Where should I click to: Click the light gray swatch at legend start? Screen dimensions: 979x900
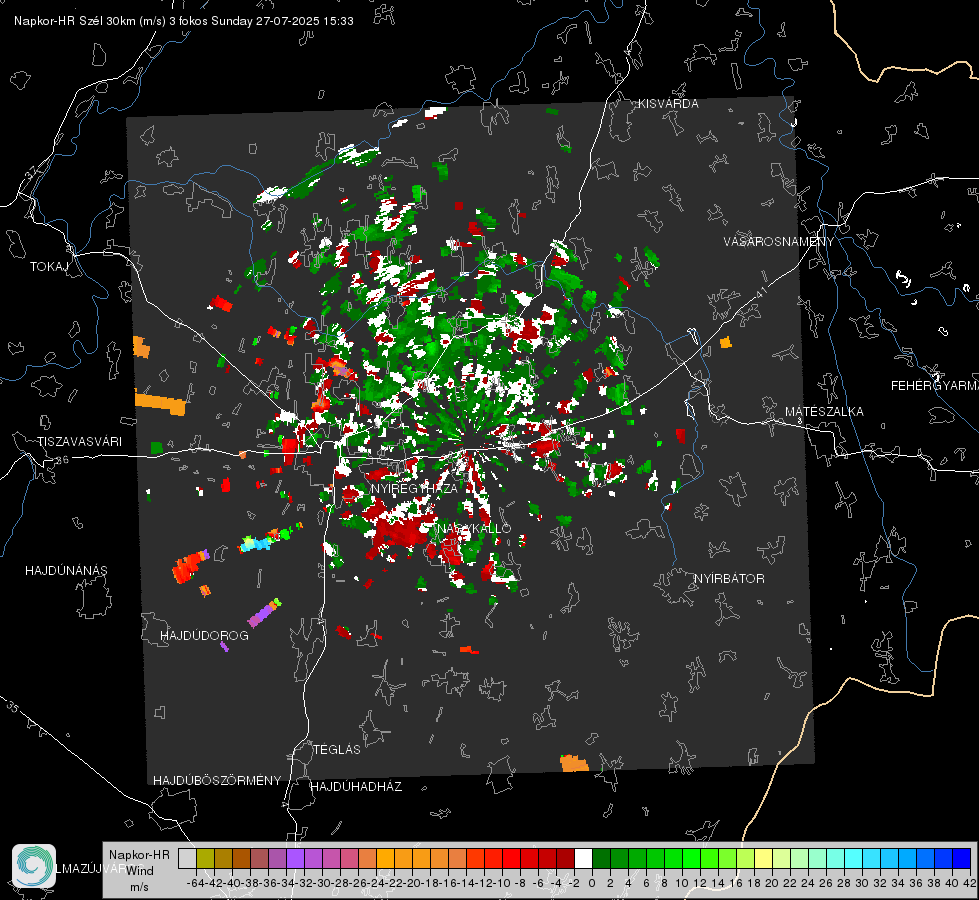[x=187, y=859]
